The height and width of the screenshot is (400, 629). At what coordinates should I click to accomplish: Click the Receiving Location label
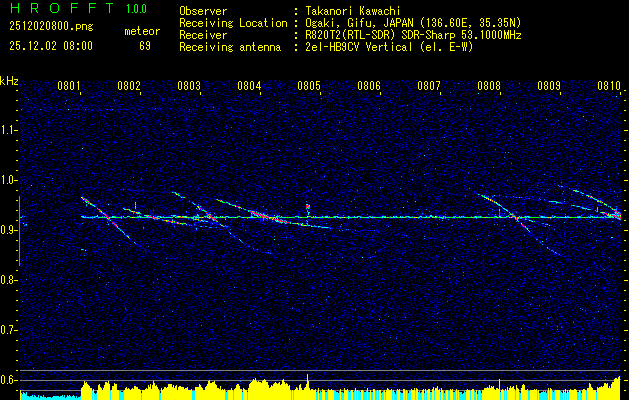pyautogui.click(x=233, y=23)
